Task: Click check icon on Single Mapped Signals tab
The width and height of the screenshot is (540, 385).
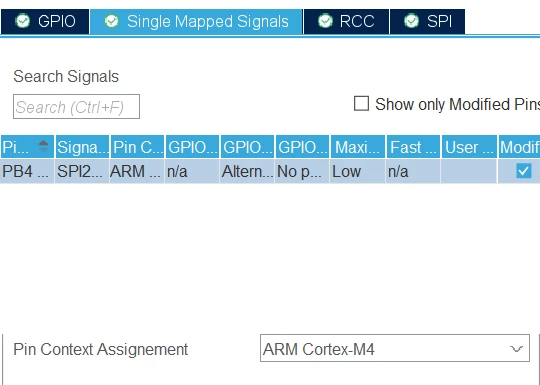Action: [112, 21]
